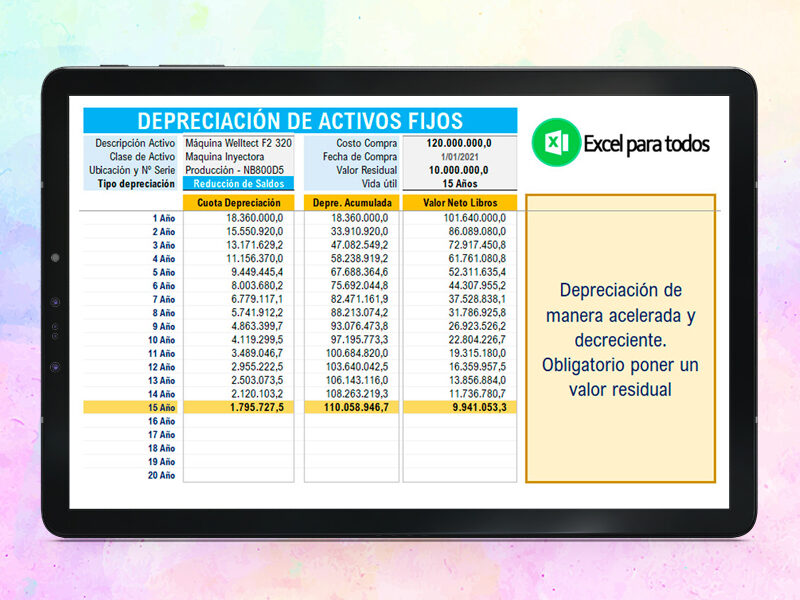Click the cuota value 18.360.000,0 for year 1
This screenshot has width=800, height=600.
pos(255,218)
